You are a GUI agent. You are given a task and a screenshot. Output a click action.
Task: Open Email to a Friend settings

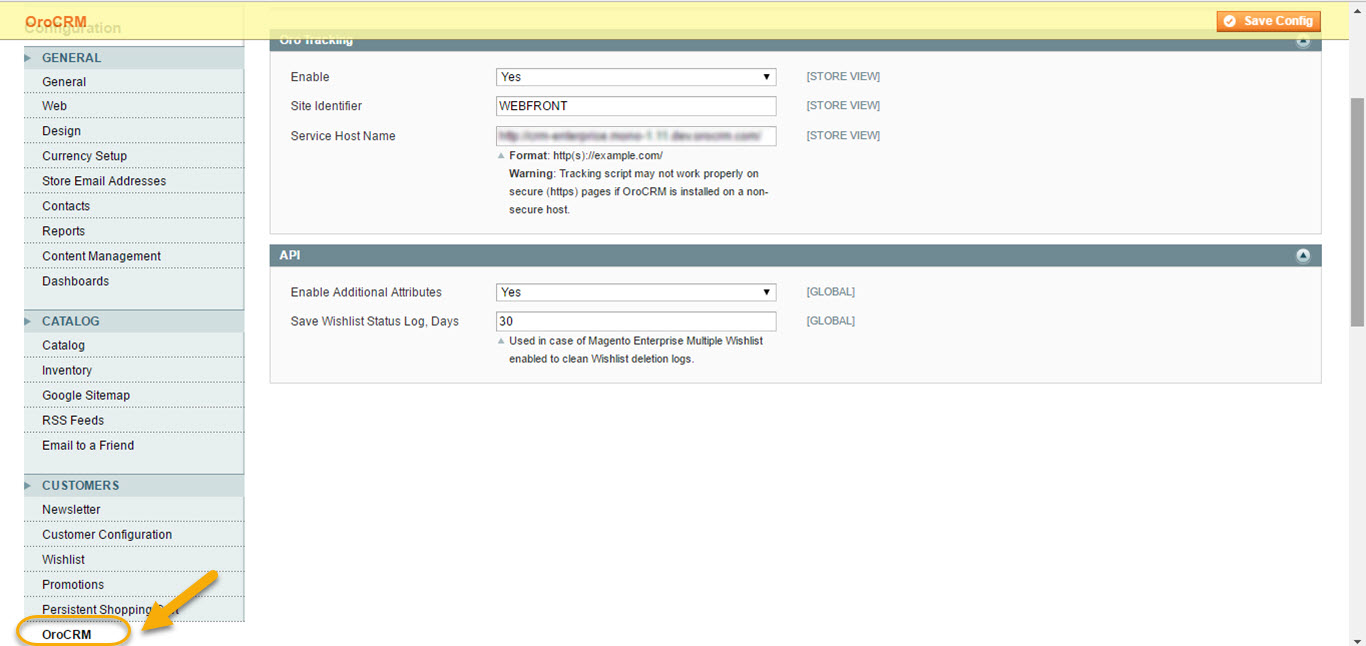(134, 445)
